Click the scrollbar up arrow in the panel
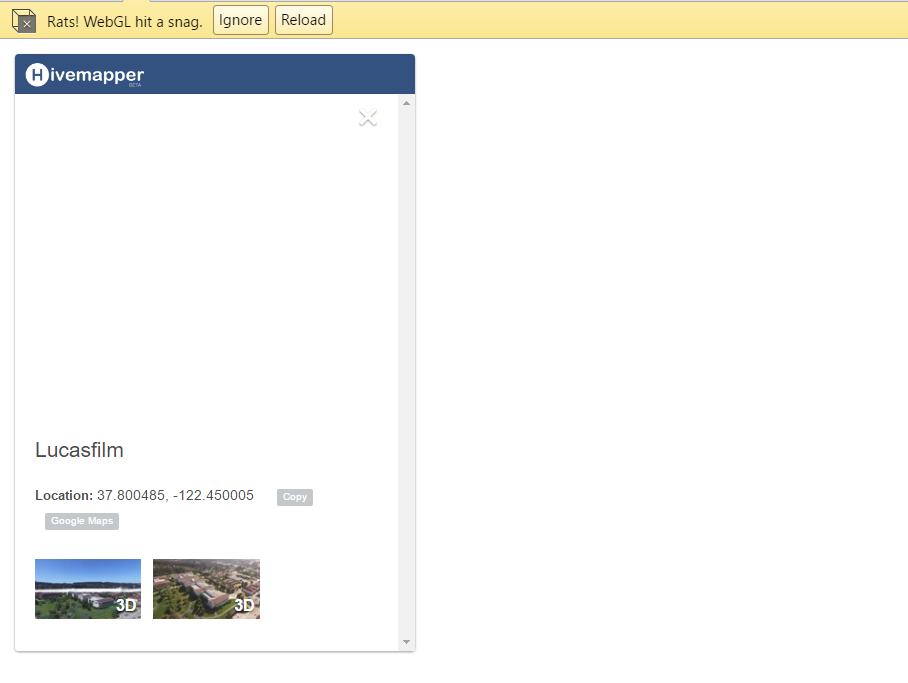Image resolution: width=908 pixels, height=683 pixels. pyautogui.click(x=407, y=103)
